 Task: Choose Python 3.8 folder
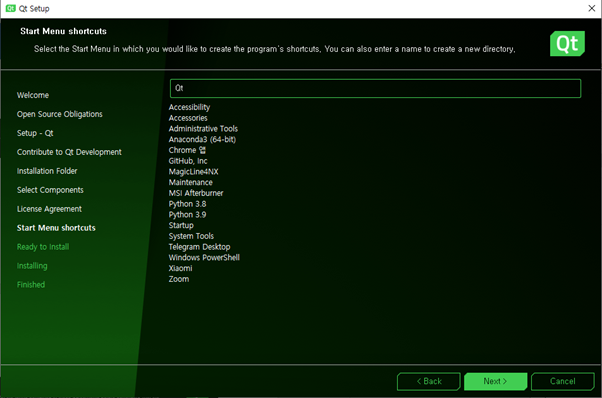[187, 204]
